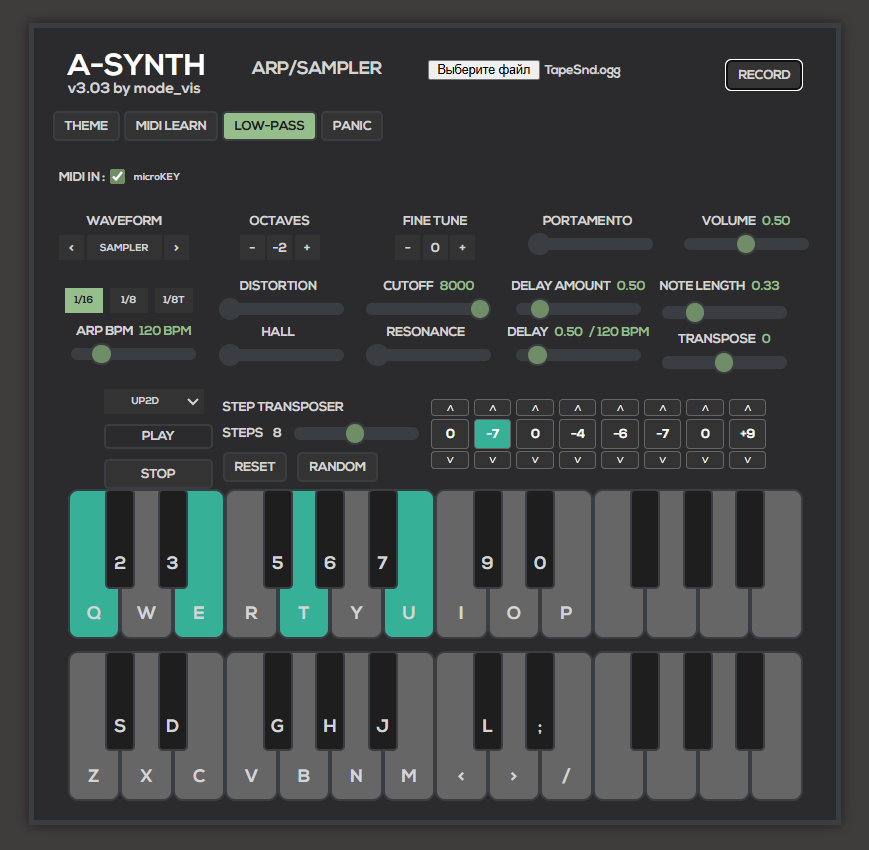This screenshot has width=869, height=850.
Task: Raise the -6 step value
Action: pos(620,408)
